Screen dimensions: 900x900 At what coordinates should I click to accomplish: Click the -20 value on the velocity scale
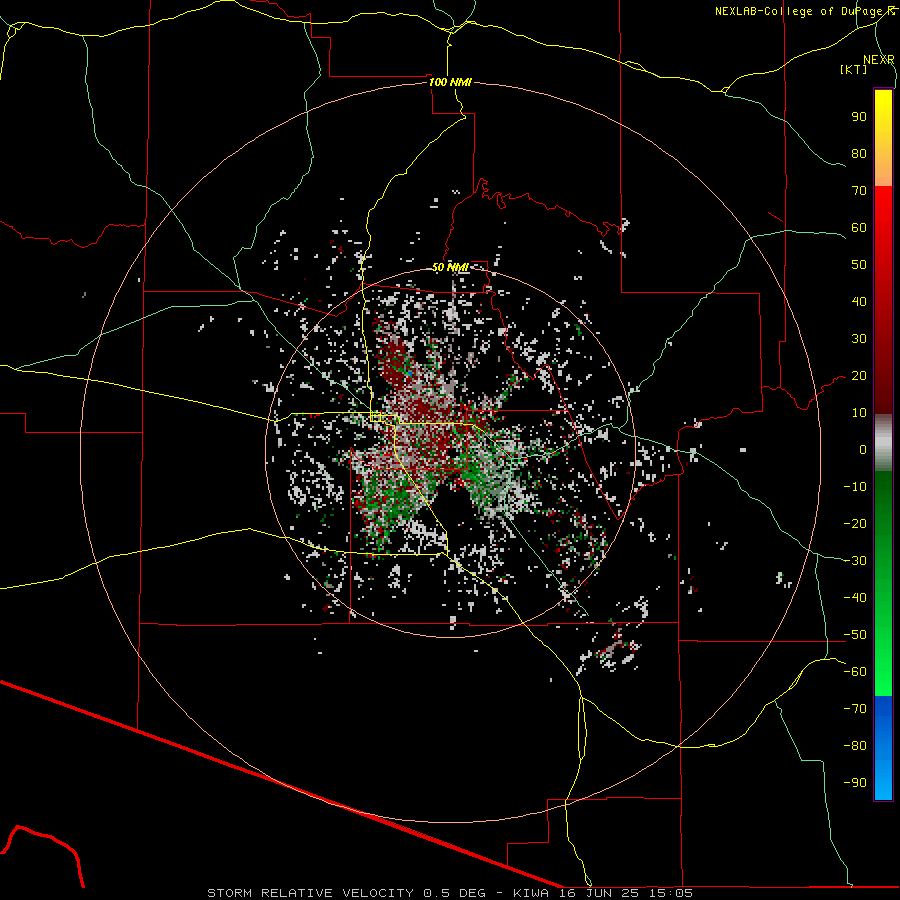[855, 524]
